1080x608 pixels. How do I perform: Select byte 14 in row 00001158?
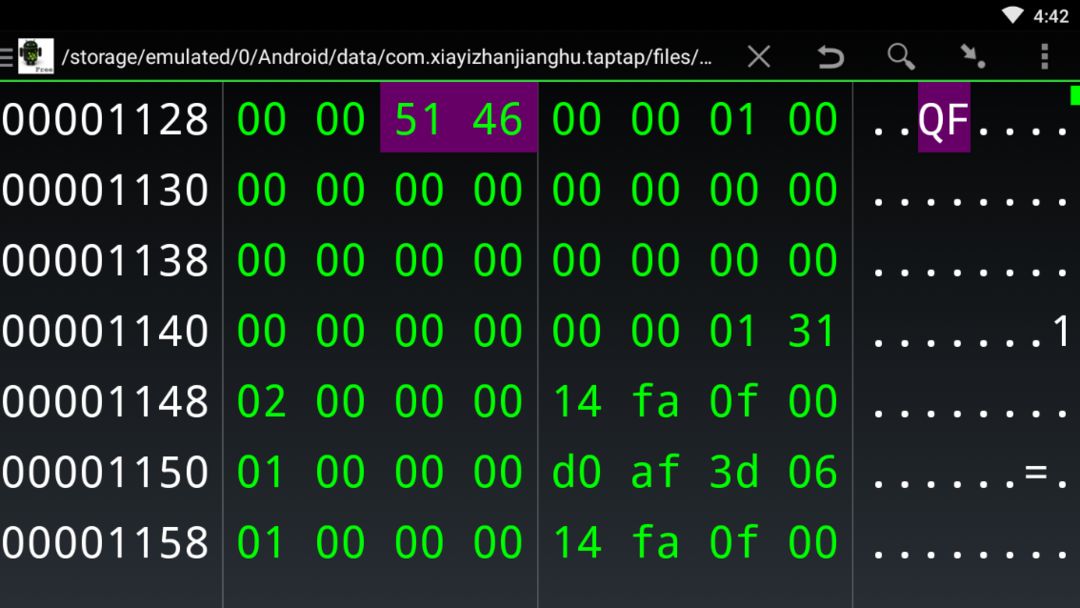[577, 543]
